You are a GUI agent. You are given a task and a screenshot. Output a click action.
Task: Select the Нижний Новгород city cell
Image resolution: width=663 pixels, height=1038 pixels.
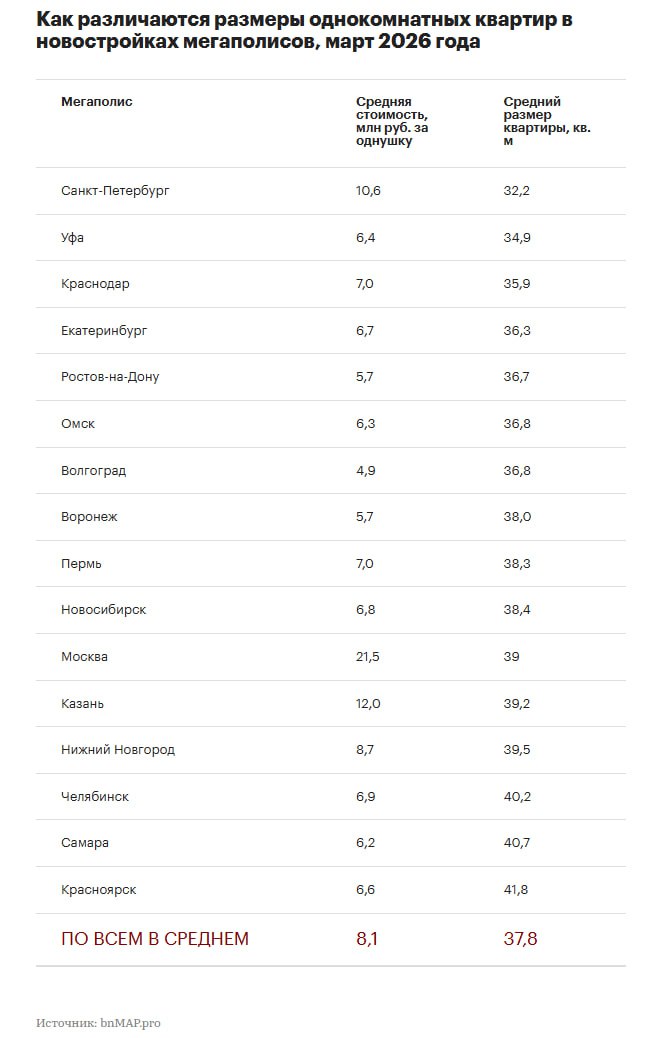[x=118, y=750]
